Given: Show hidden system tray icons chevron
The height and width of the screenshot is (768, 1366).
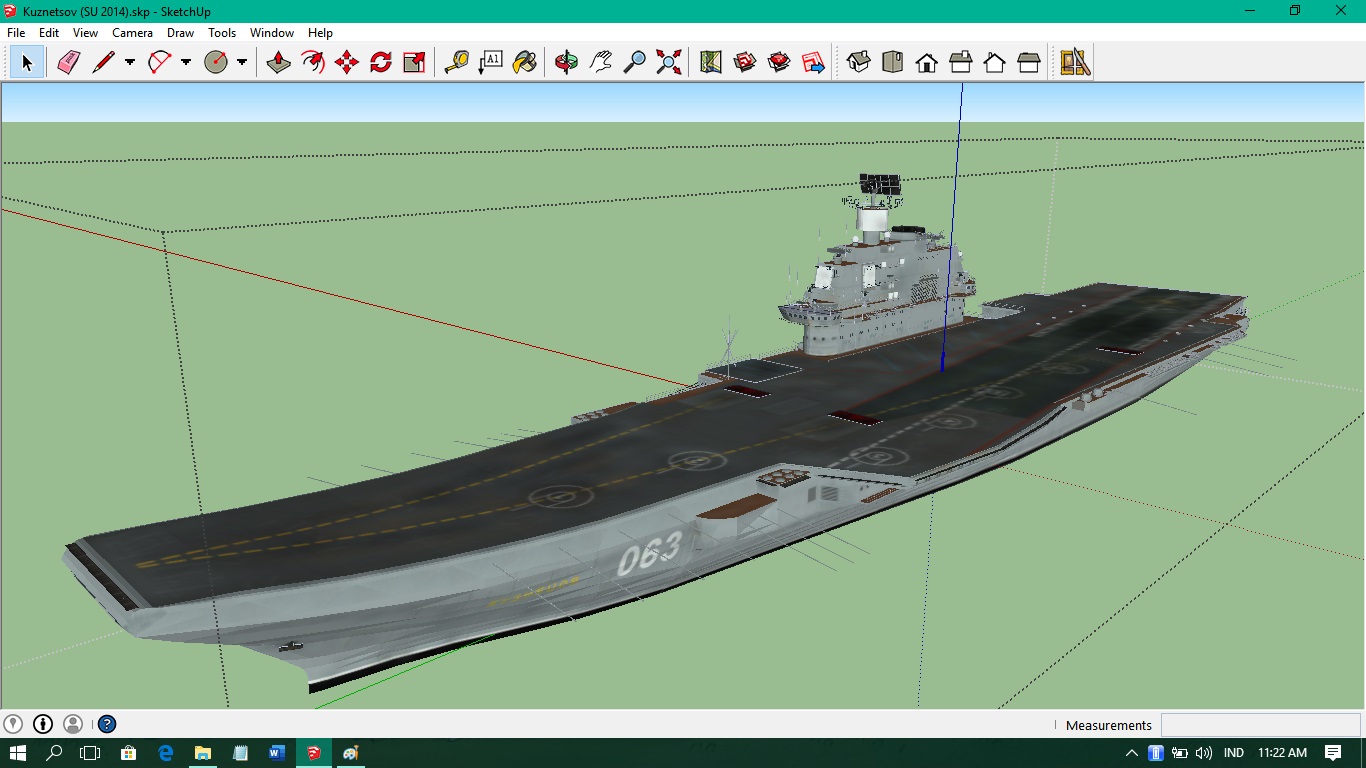Looking at the screenshot, I should 1132,753.
